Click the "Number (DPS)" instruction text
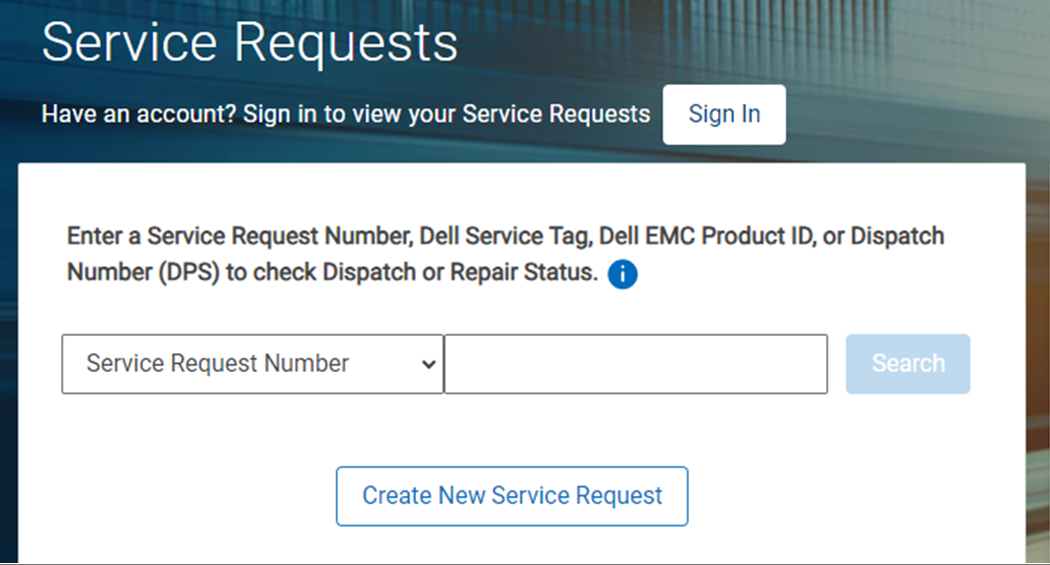This screenshot has width=1050, height=565. (x=142, y=272)
